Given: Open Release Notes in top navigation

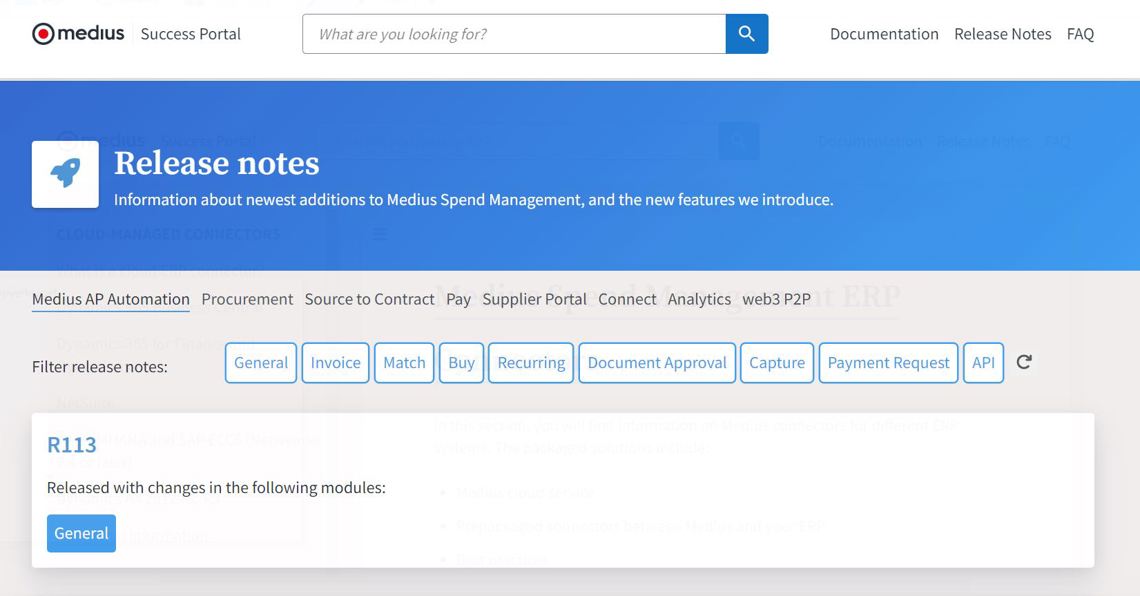Looking at the screenshot, I should [1002, 34].
